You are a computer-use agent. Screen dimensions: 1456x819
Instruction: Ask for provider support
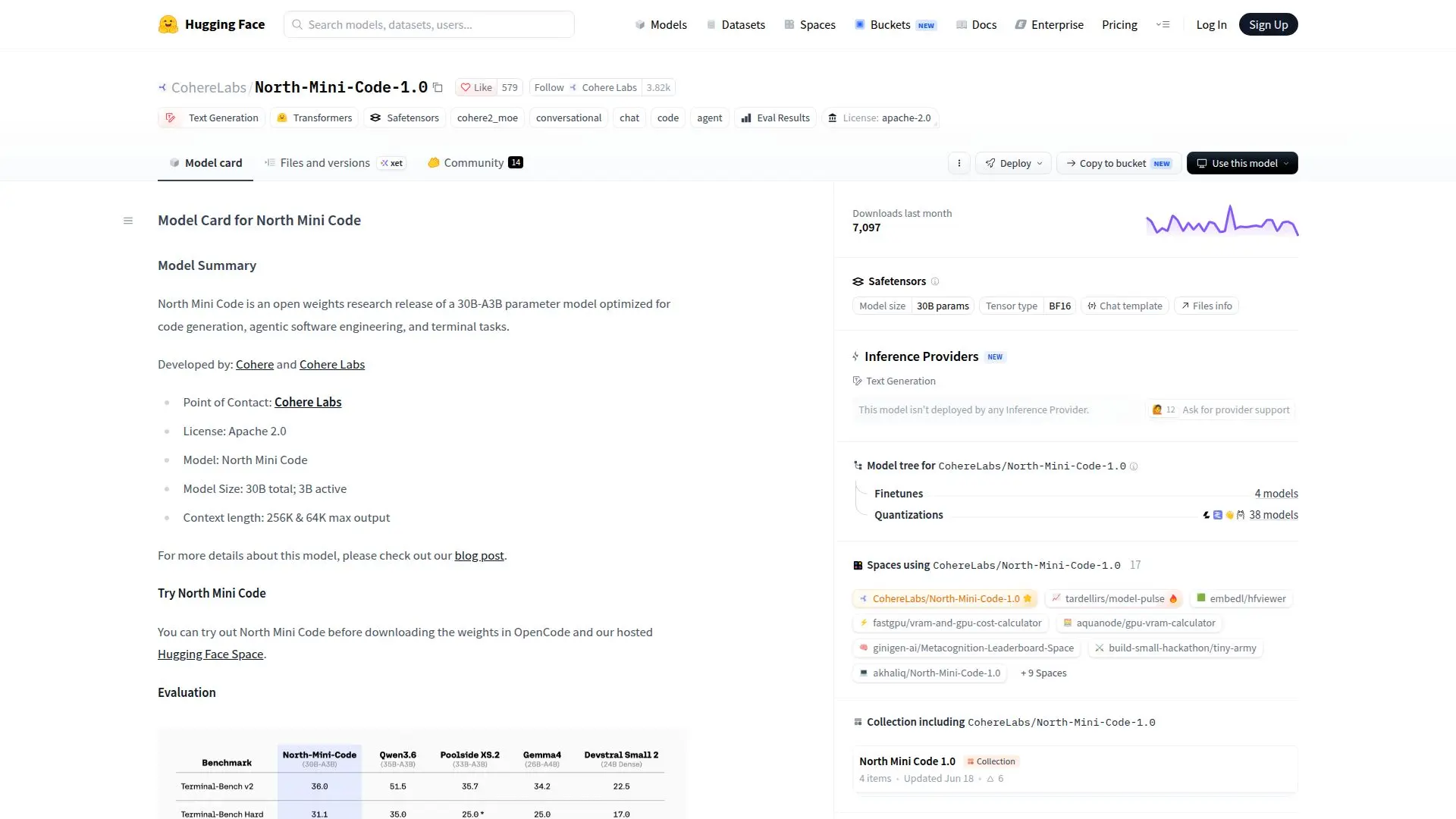click(1220, 410)
